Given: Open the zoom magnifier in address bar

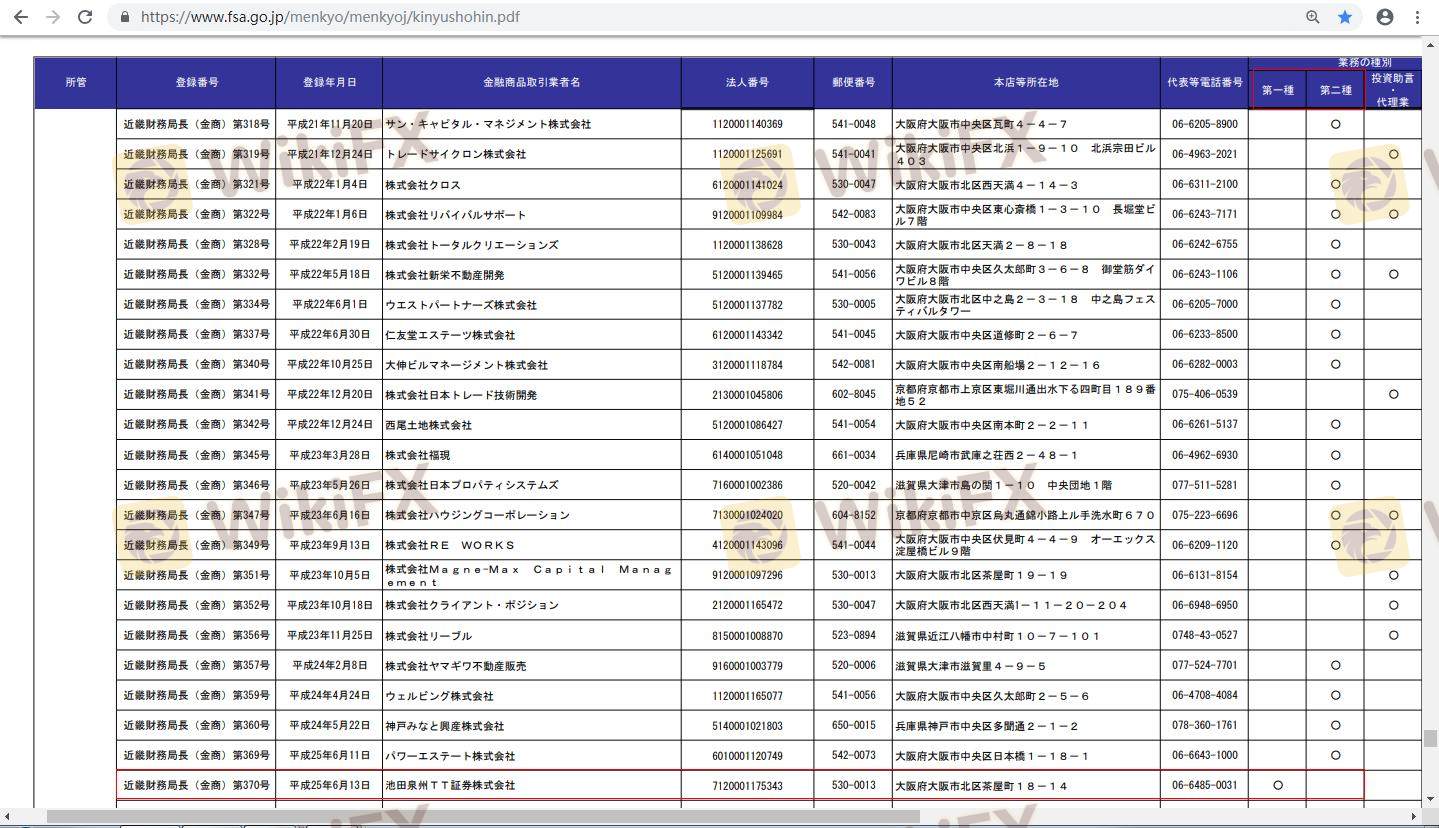Looking at the screenshot, I should [1313, 17].
